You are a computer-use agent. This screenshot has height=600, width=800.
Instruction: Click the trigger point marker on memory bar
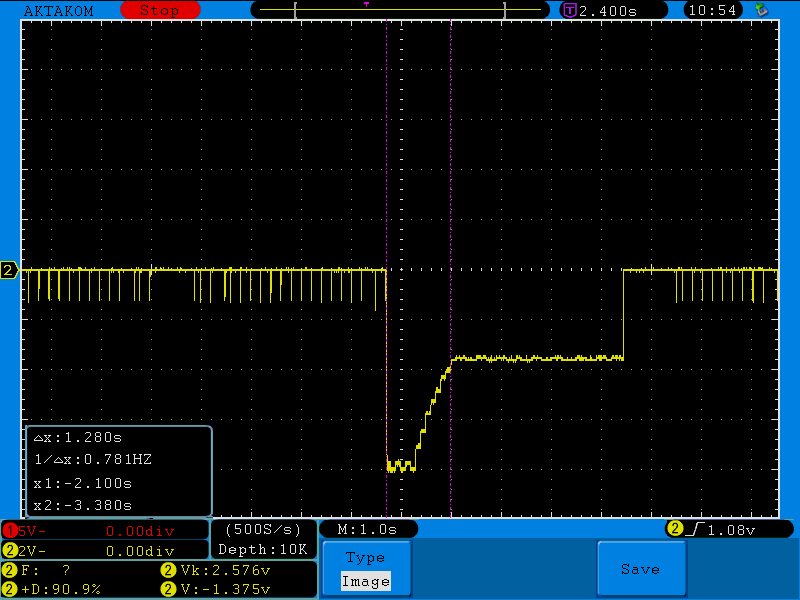coord(366,5)
